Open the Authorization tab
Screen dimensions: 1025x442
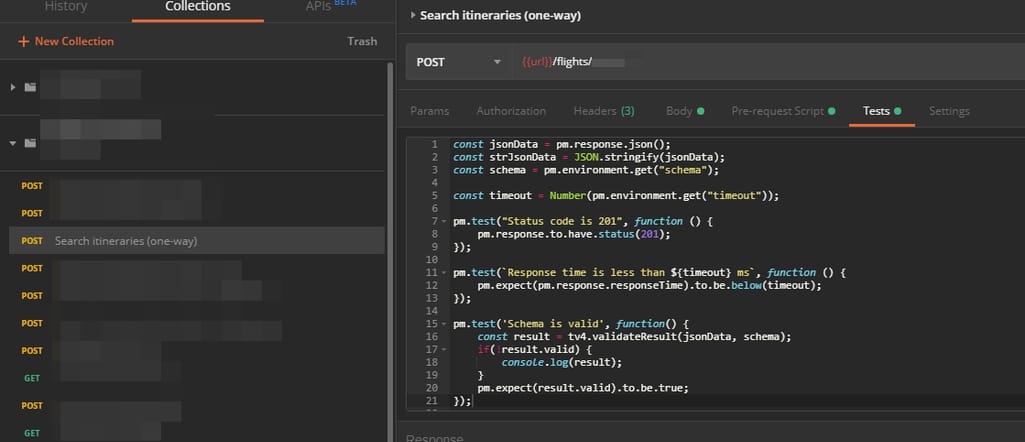(x=511, y=111)
